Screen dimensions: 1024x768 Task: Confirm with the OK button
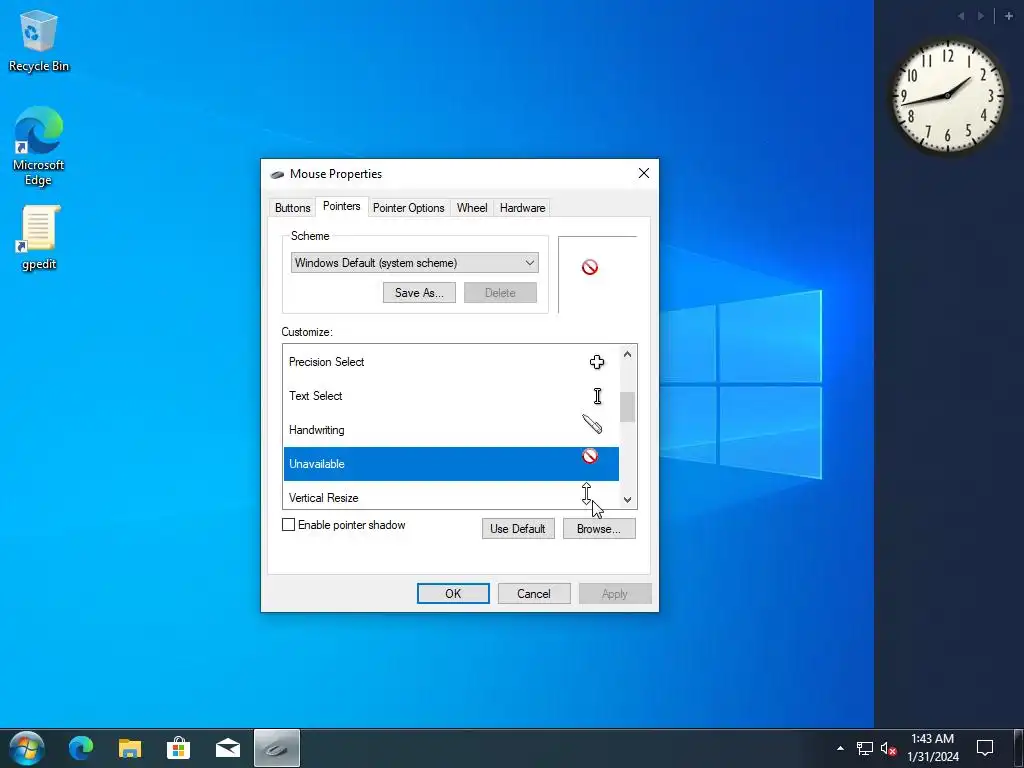[x=453, y=594]
